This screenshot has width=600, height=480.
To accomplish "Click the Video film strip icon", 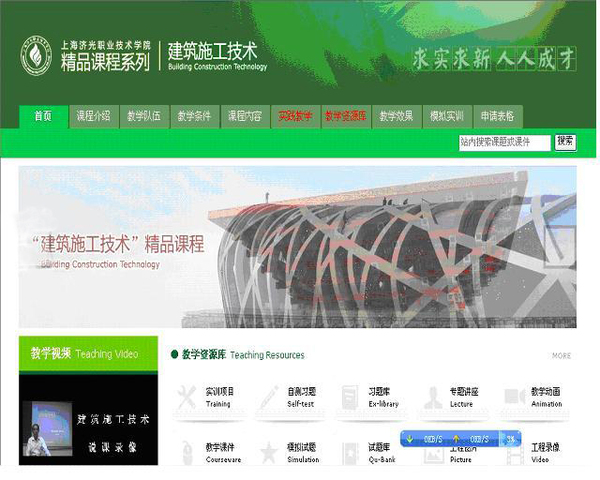I will pyautogui.click(x=515, y=454).
